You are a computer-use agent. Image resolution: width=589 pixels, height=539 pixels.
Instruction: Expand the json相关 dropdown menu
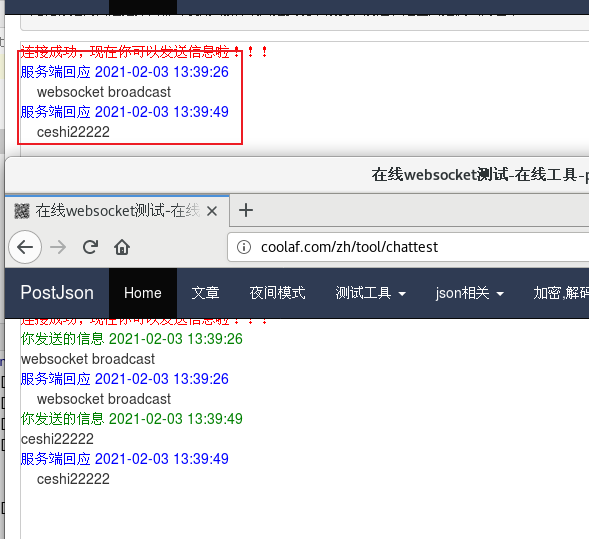click(x=470, y=293)
